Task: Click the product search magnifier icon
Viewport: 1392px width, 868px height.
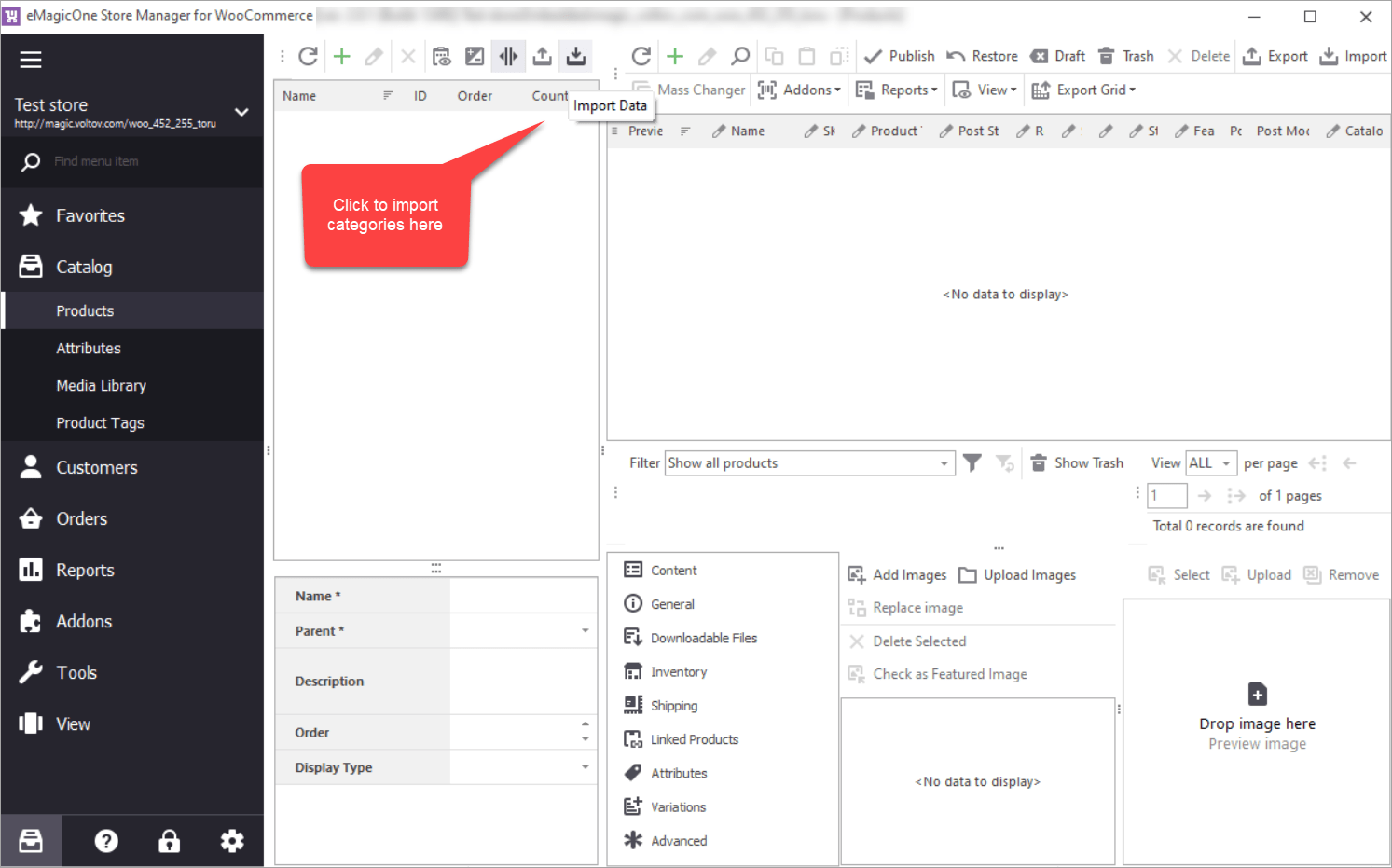Action: (740, 56)
